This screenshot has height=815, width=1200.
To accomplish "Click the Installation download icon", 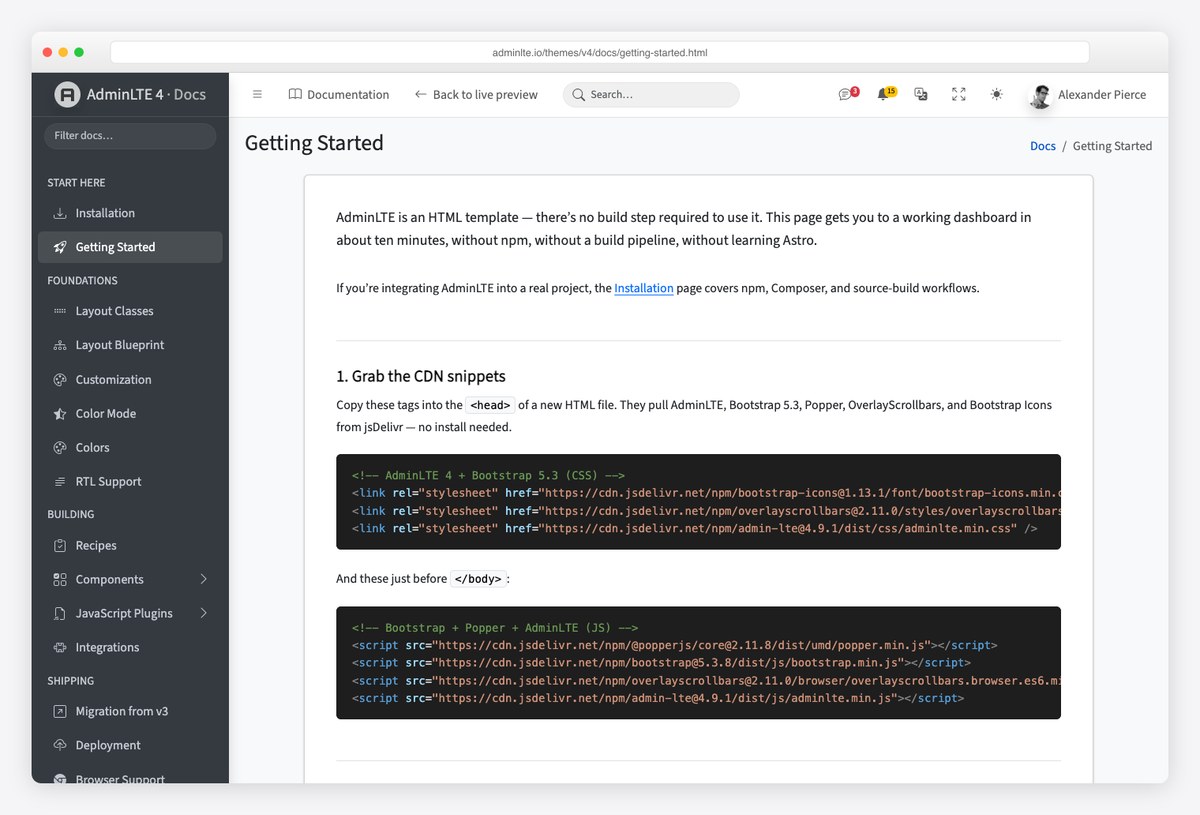I will pos(60,213).
